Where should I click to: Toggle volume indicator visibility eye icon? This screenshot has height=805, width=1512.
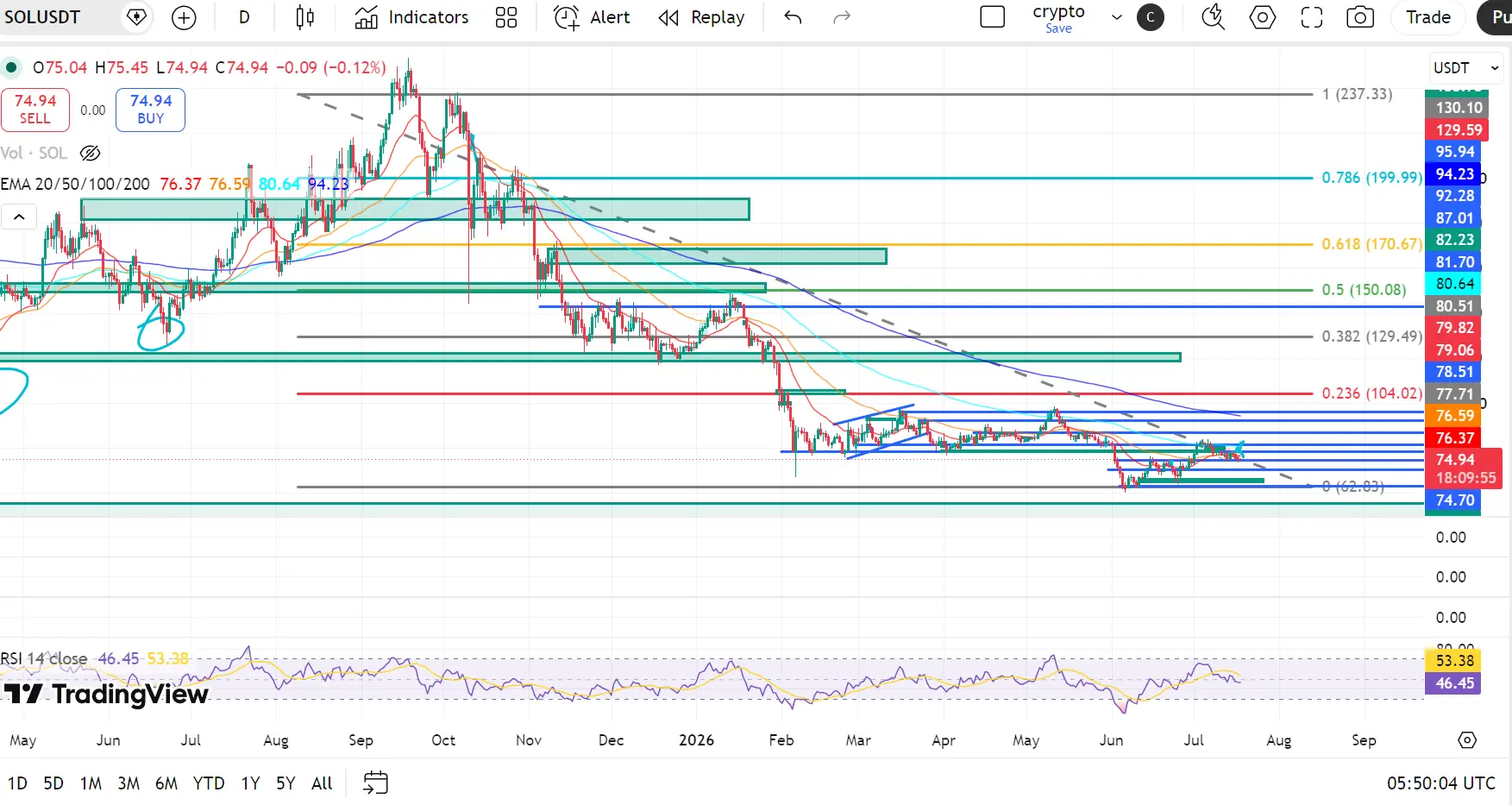click(x=90, y=153)
